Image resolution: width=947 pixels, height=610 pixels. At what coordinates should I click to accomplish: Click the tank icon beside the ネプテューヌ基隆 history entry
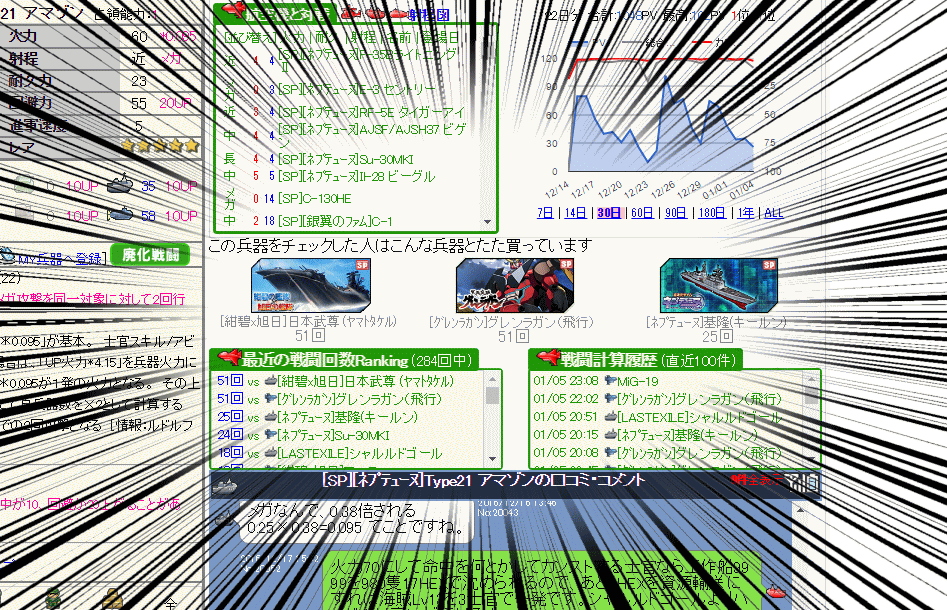tap(608, 434)
